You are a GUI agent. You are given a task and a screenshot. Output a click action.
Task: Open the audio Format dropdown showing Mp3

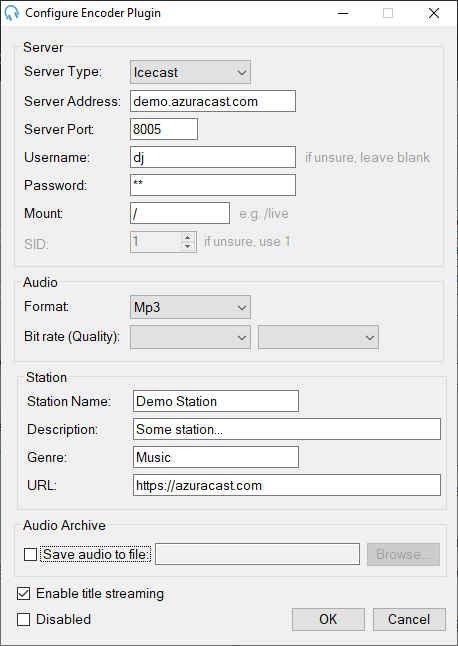point(190,307)
